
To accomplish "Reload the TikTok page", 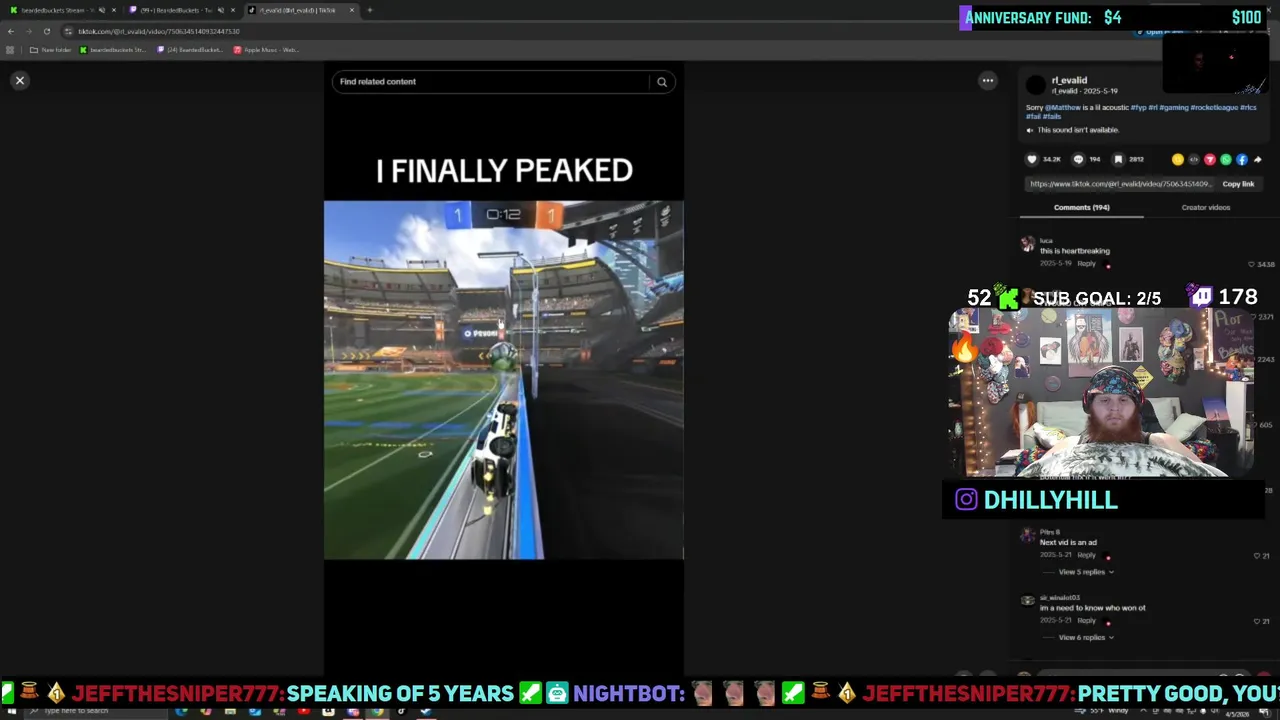I will click(x=46, y=31).
